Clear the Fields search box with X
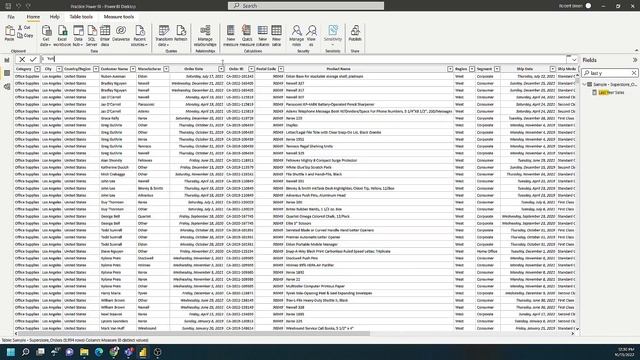This screenshot has width=640, height=360. (634, 73)
